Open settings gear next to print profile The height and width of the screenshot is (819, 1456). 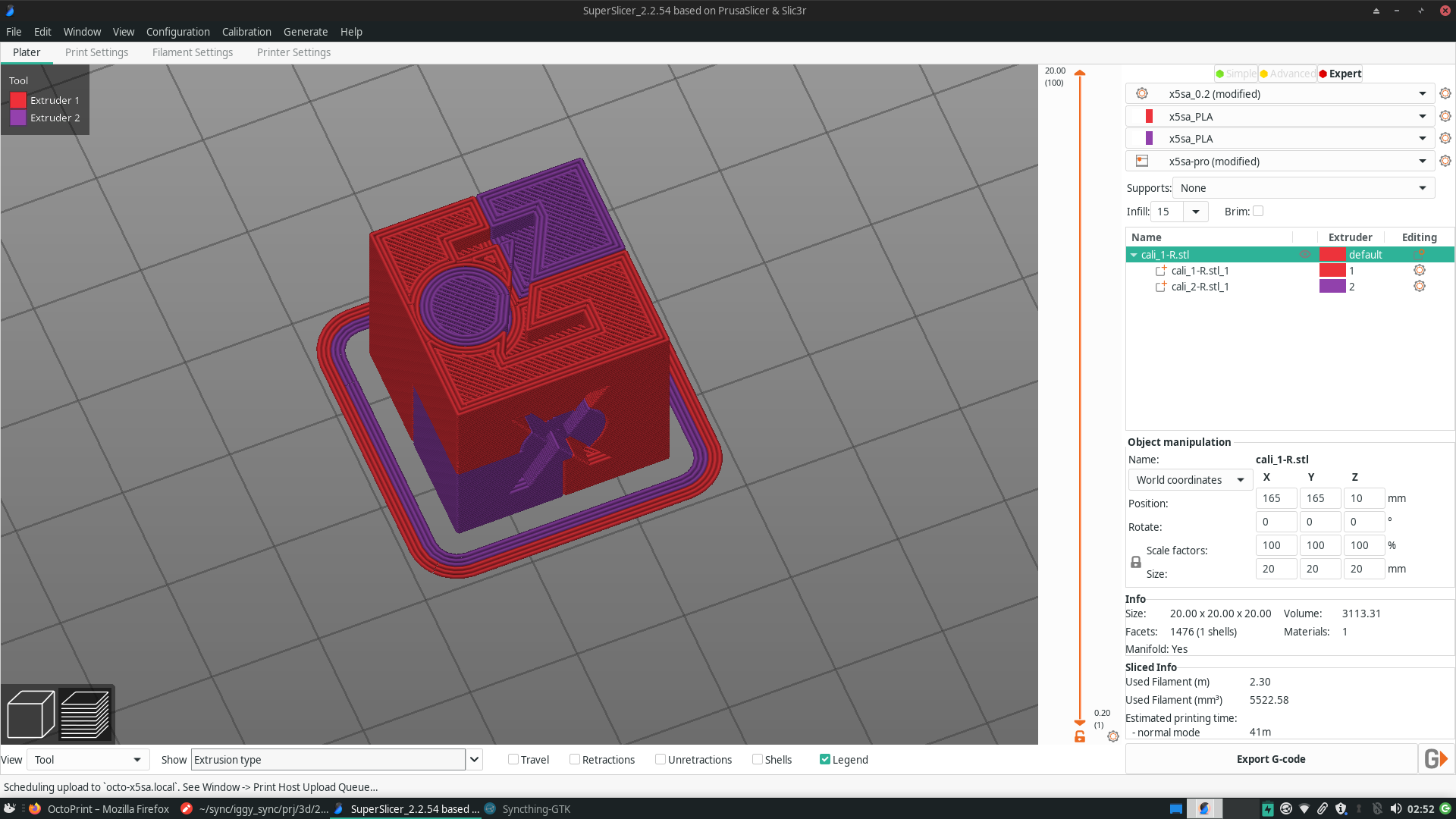[1445, 94]
